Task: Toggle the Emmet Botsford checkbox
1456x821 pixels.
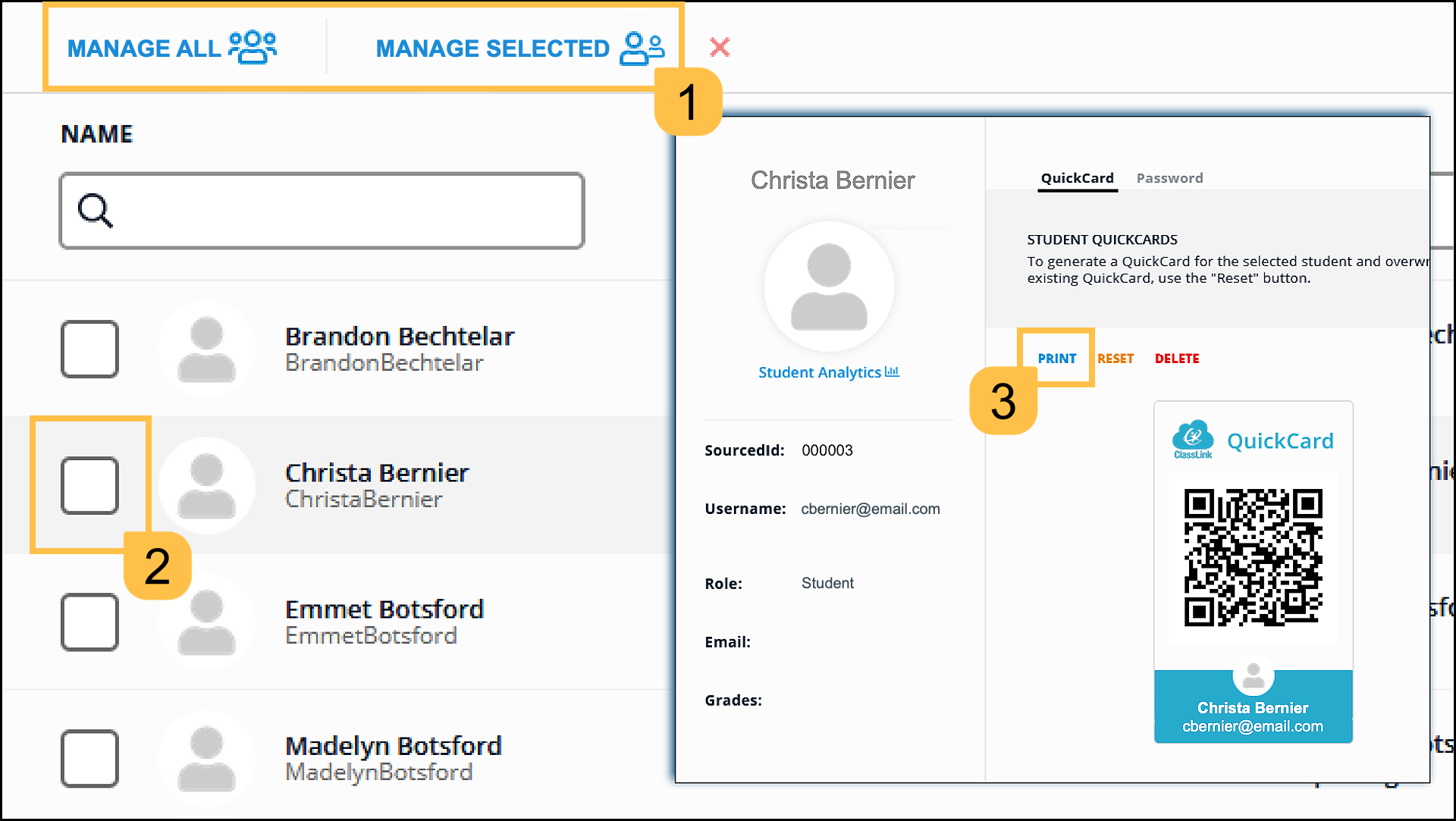Action: (x=89, y=622)
